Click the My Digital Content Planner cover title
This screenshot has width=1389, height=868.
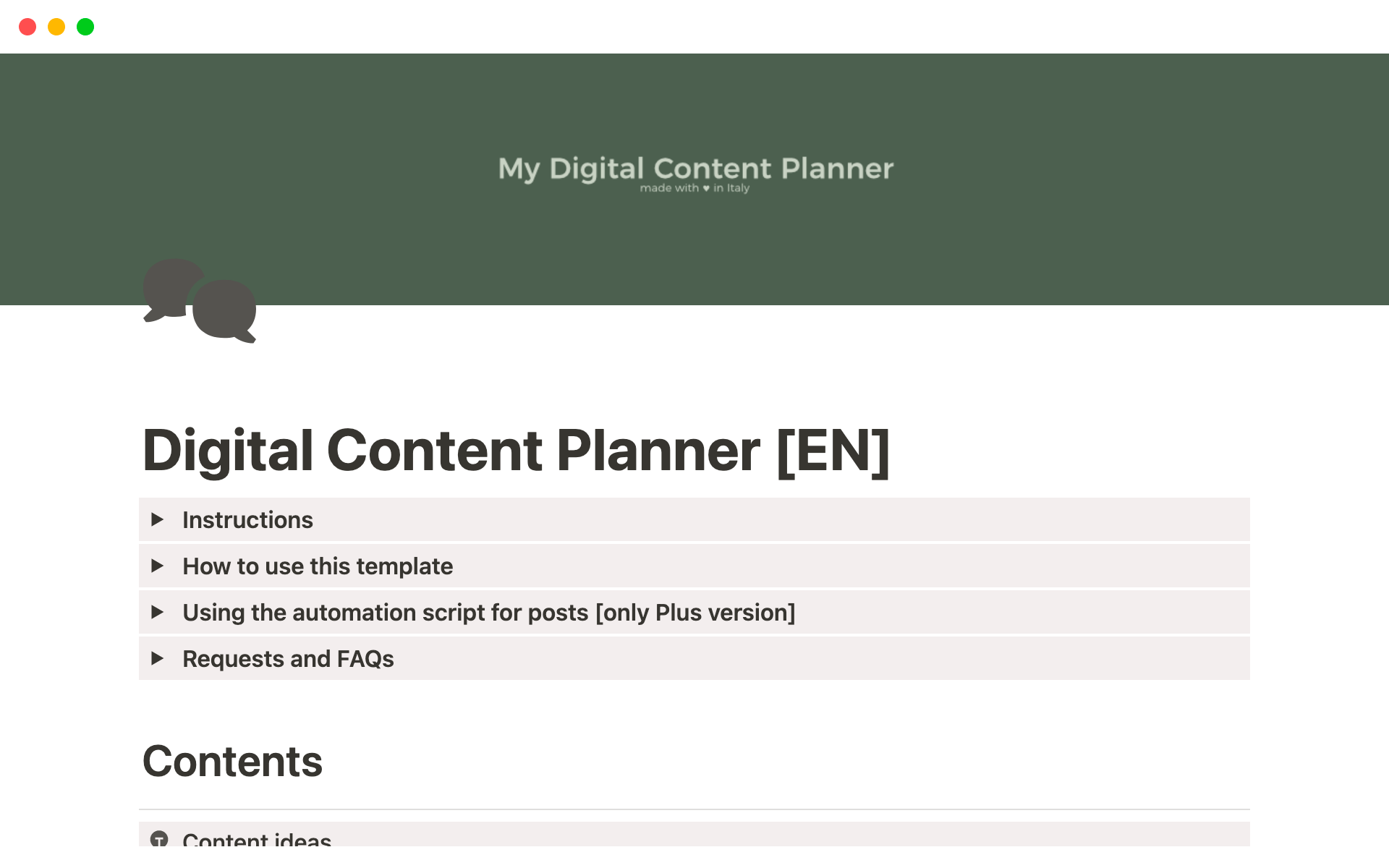coord(695,169)
